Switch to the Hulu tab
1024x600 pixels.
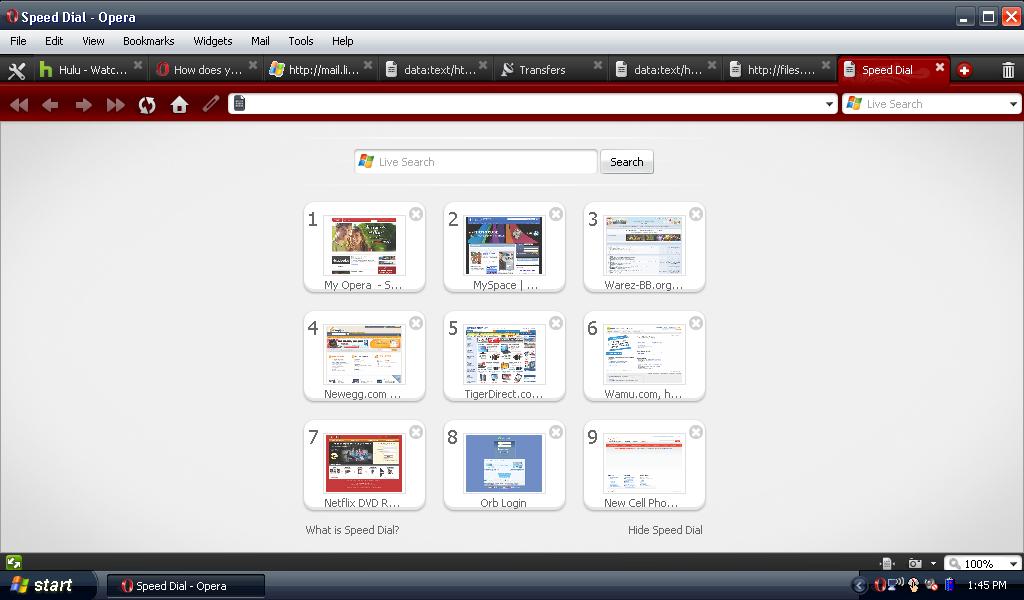[89, 70]
